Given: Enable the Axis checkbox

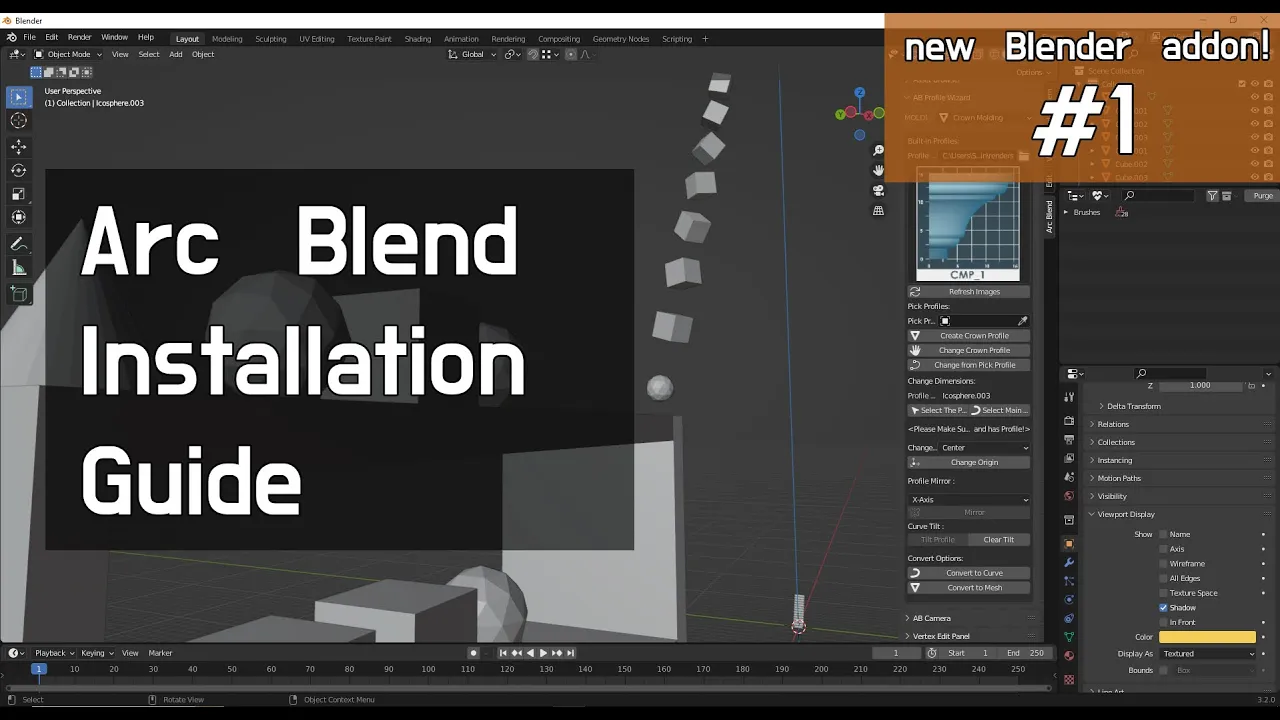Looking at the screenshot, I should [x=1163, y=549].
